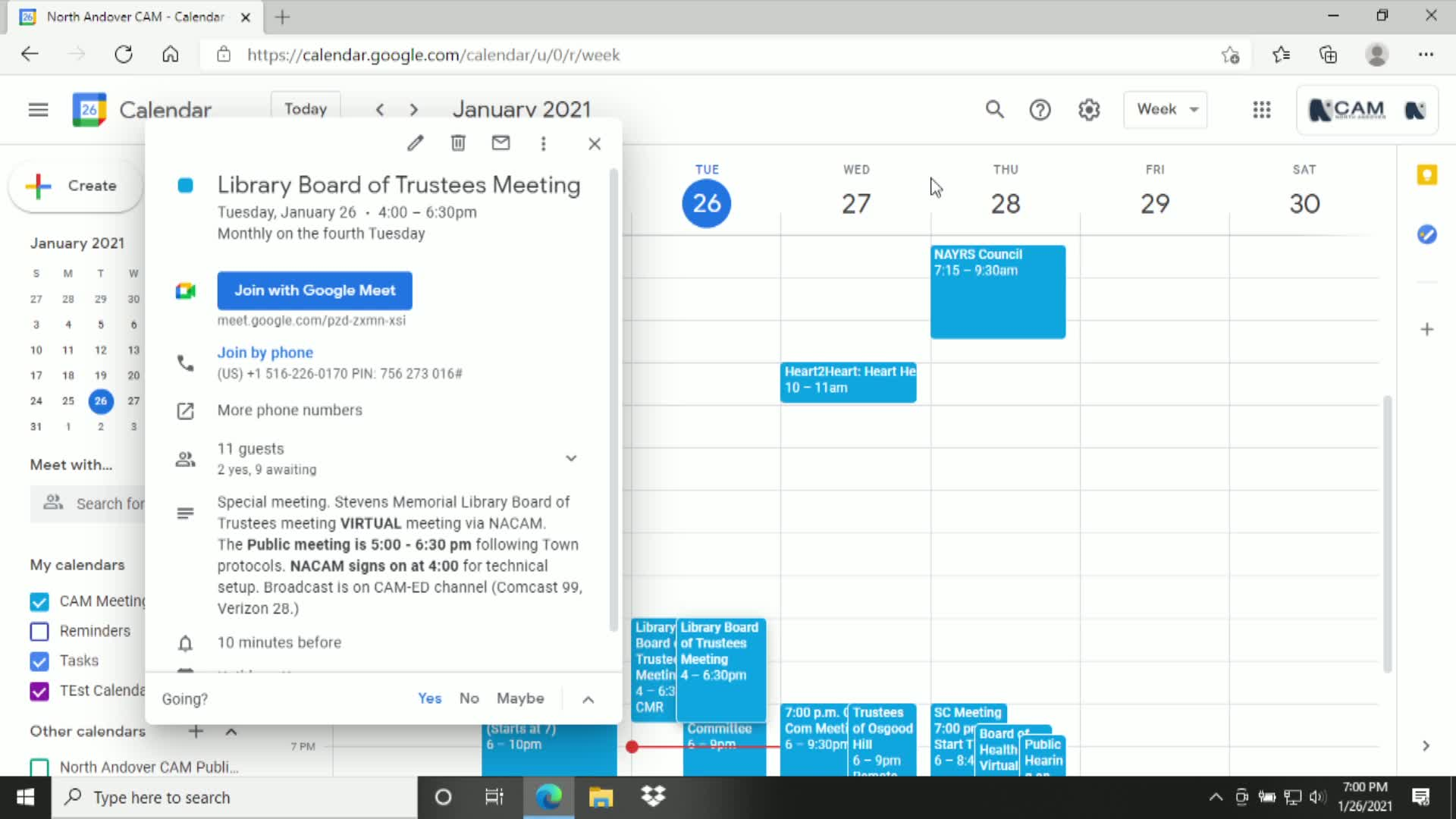This screenshot has height=819, width=1456.
Task: Refresh the browser page
Action: pos(124,55)
